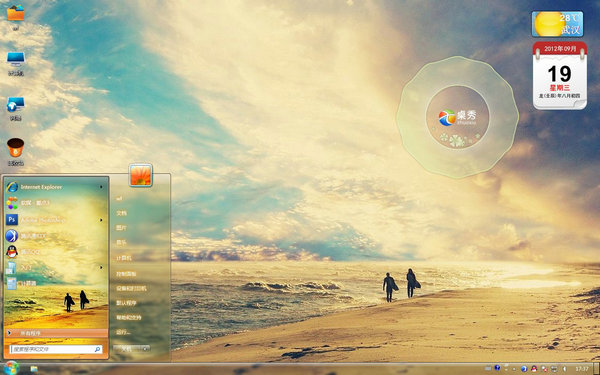Click the Windows Start orb
Image resolution: width=600 pixels, height=375 pixels.
click(x=11, y=368)
